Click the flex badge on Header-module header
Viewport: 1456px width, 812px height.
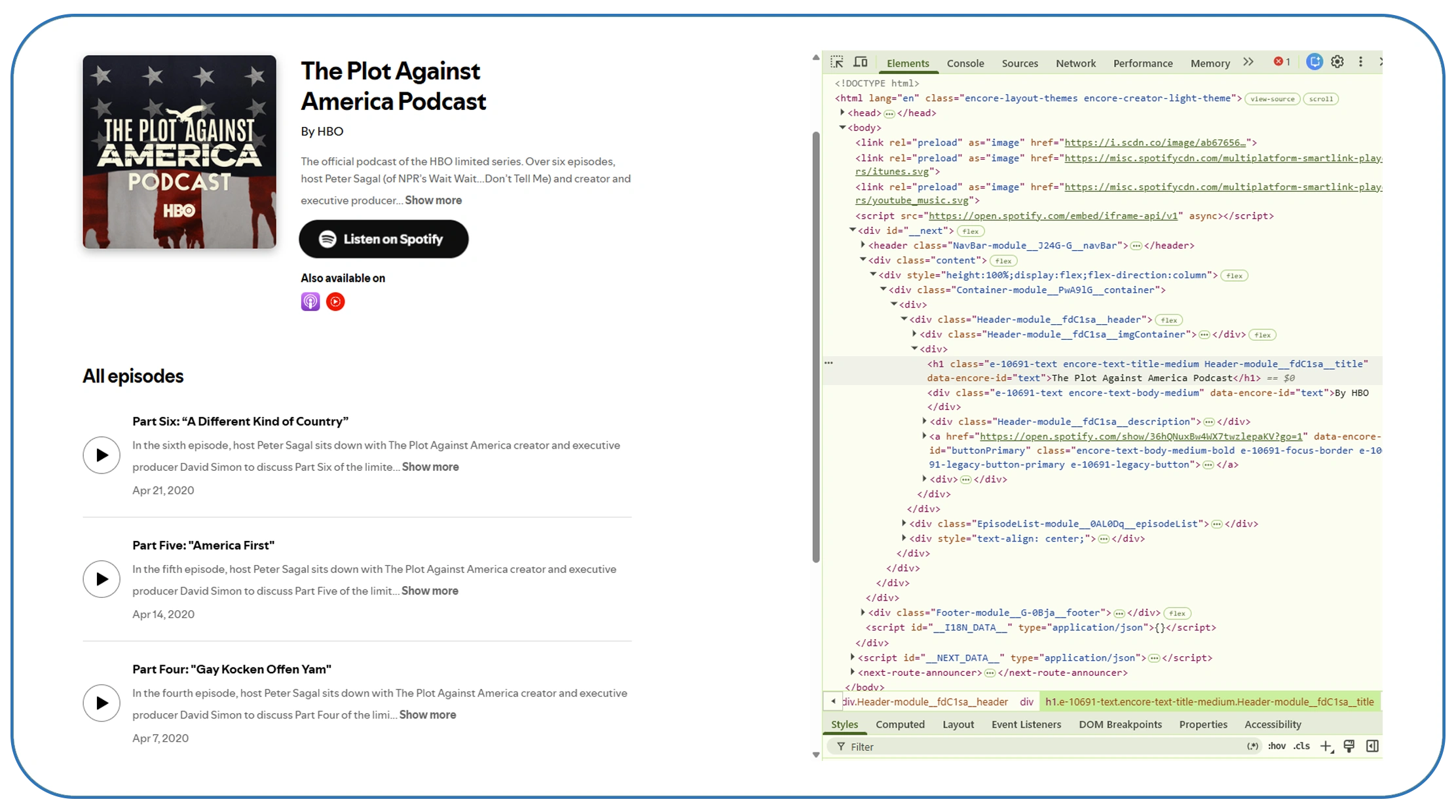pos(1169,320)
